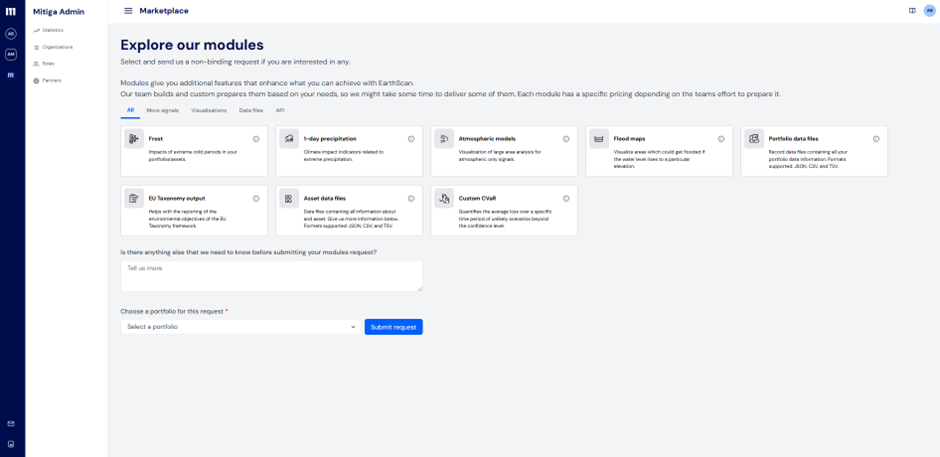This screenshot has height=457, width=940.
Task: Toggle the hamburger menu beside Marketplace
Action: pos(128,11)
